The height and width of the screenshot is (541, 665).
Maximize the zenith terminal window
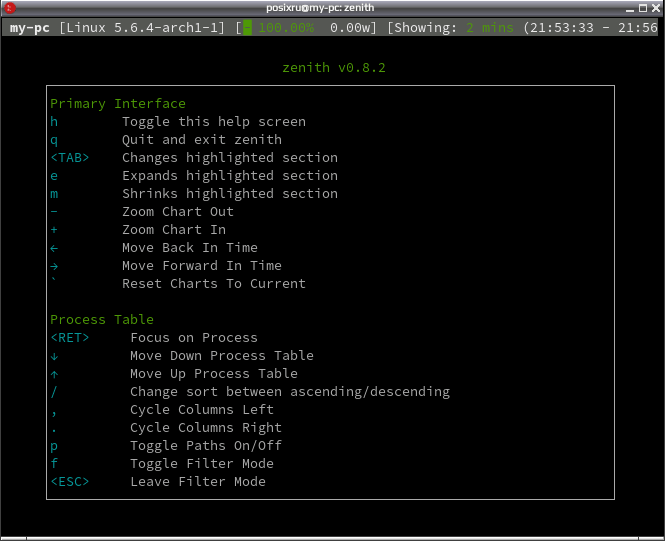point(643,8)
